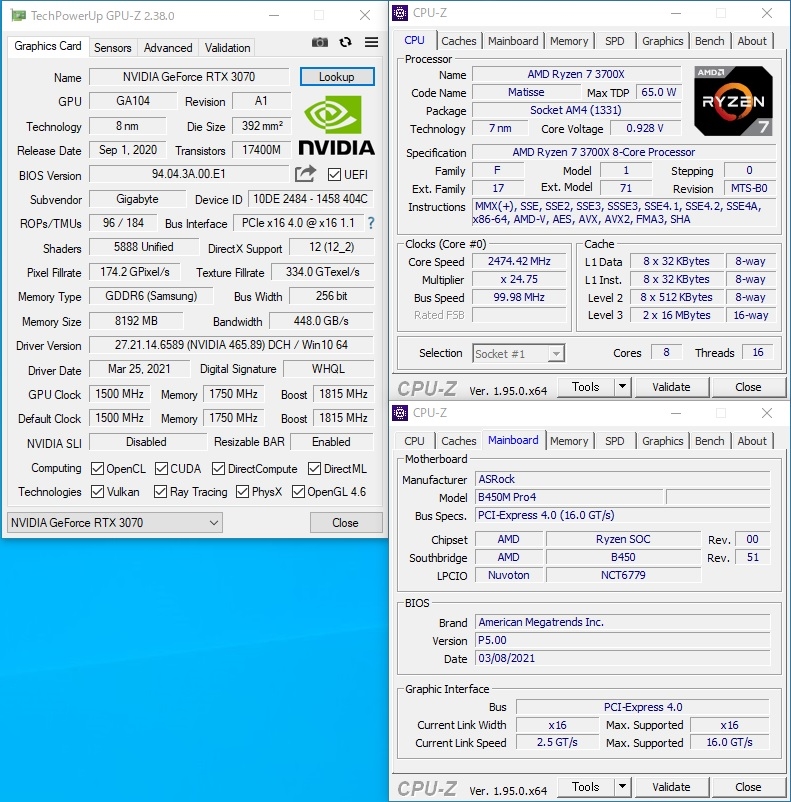
Task: Toggle the DirectML checkbox
Action: tap(315, 469)
